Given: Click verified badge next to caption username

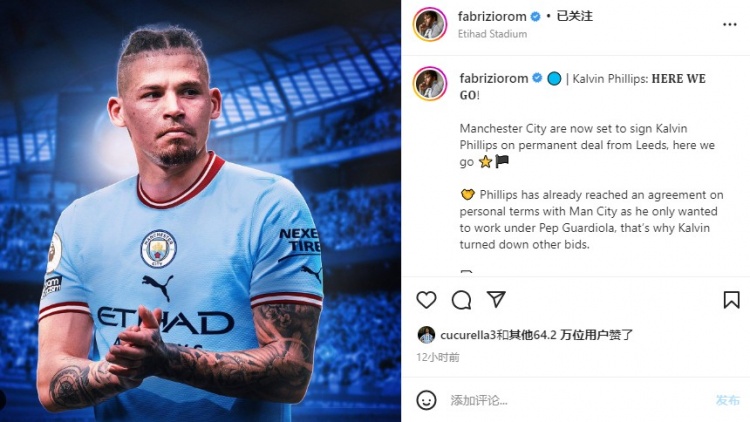Looking at the screenshot, I should (x=537, y=78).
